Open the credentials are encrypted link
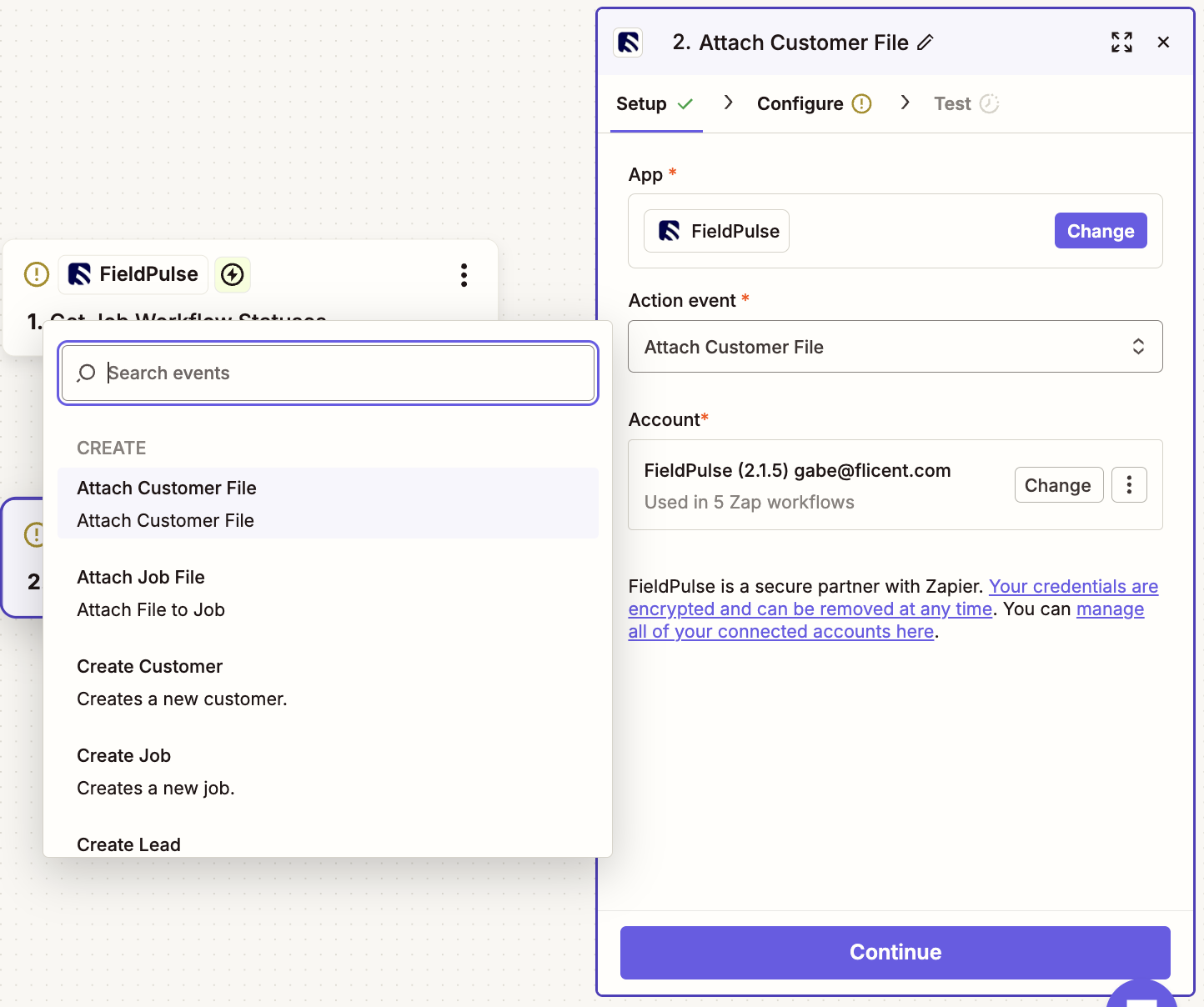The width and height of the screenshot is (1204, 1007). coord(893,598)
